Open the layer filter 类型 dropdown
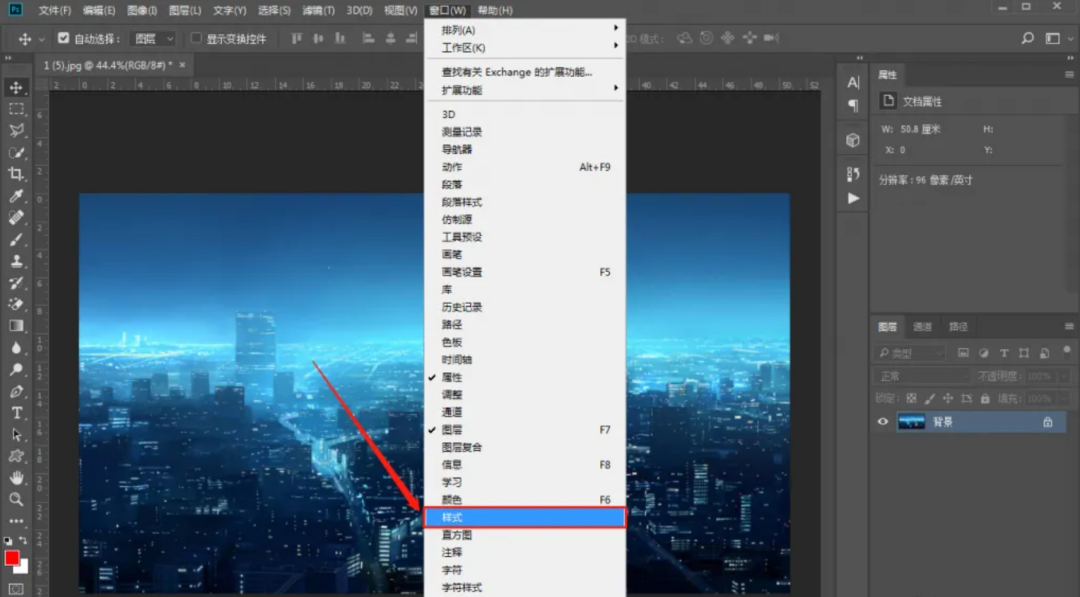1080x597 pixels. 908,352
